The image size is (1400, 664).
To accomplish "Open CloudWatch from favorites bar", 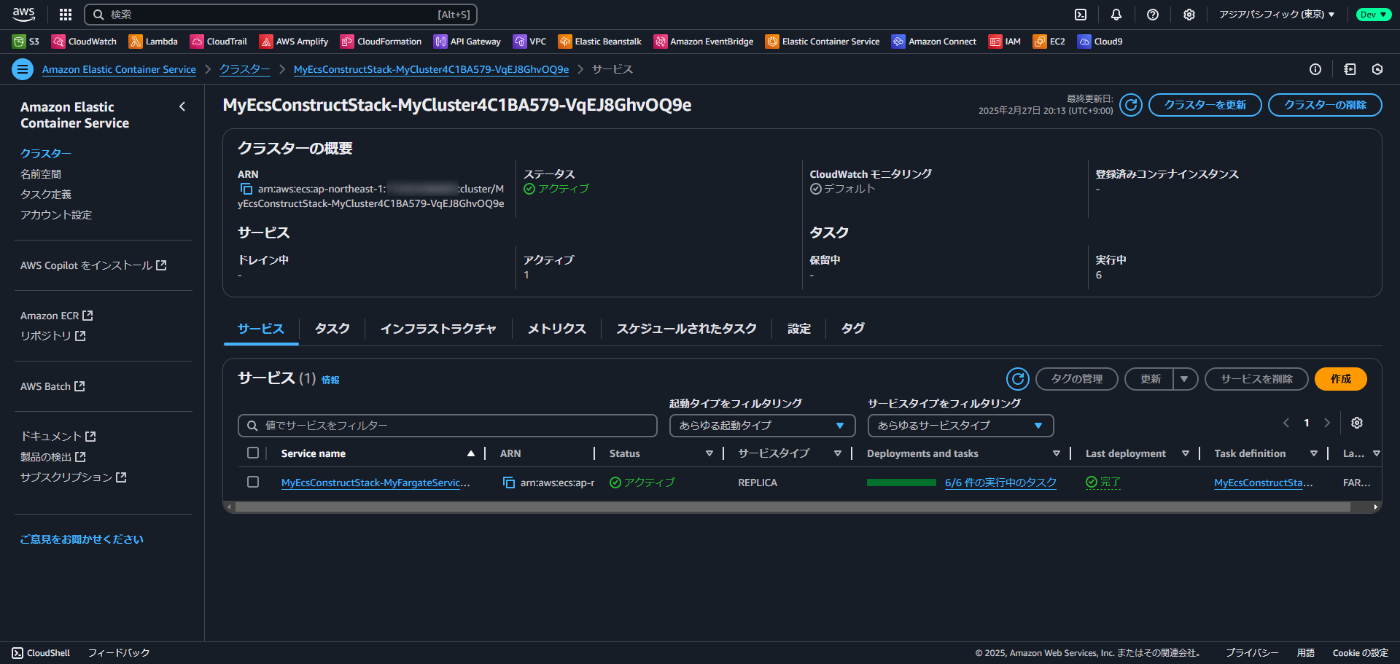I will point(85,41).
